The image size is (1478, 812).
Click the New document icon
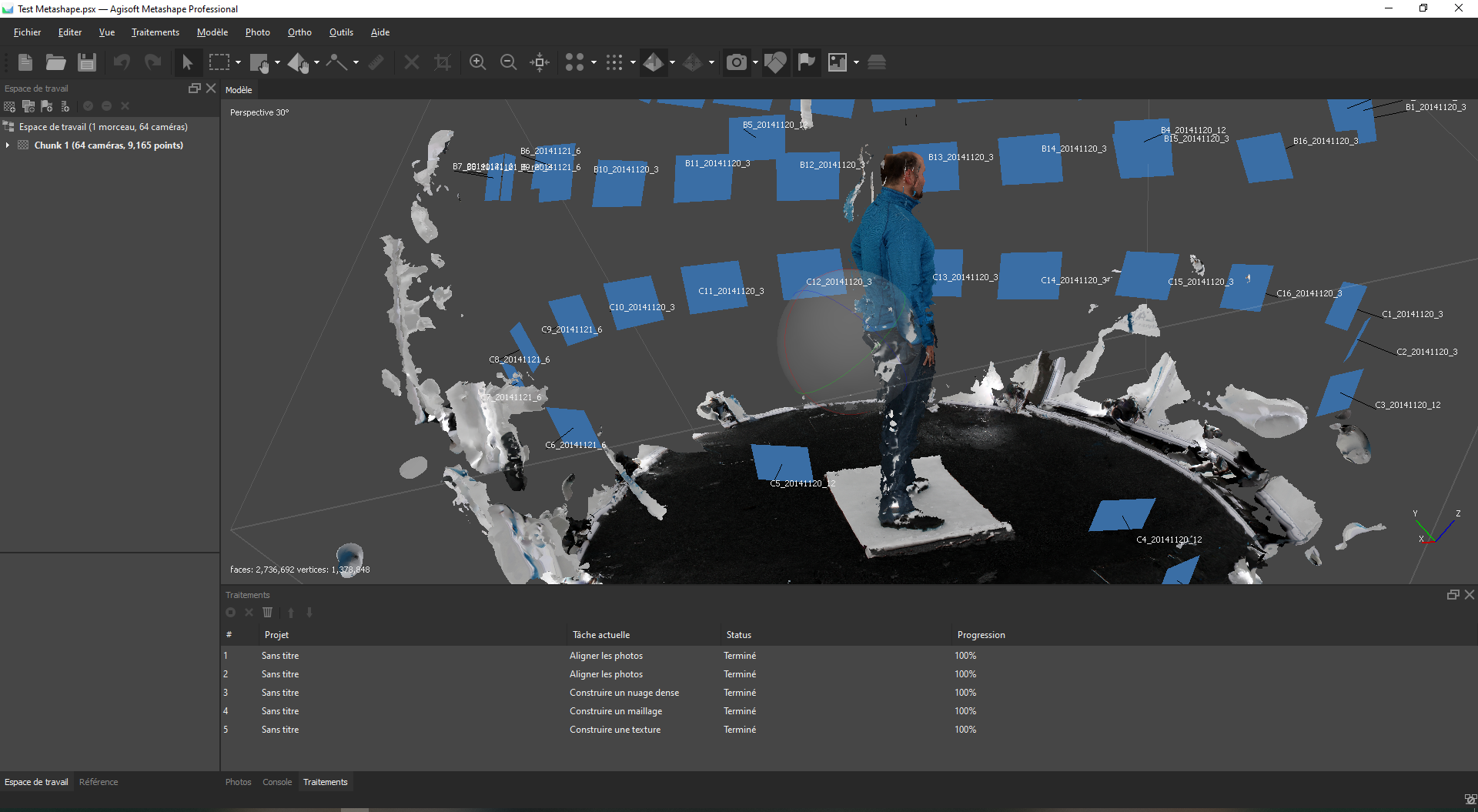coord(25,62)
